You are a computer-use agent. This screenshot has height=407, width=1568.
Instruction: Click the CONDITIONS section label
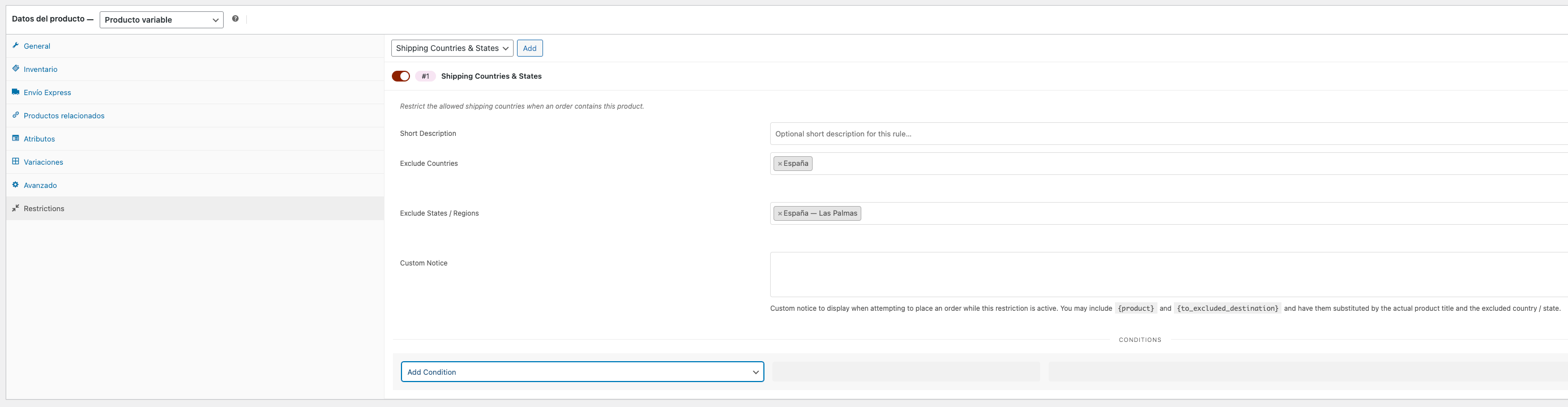coord(1140,340)
